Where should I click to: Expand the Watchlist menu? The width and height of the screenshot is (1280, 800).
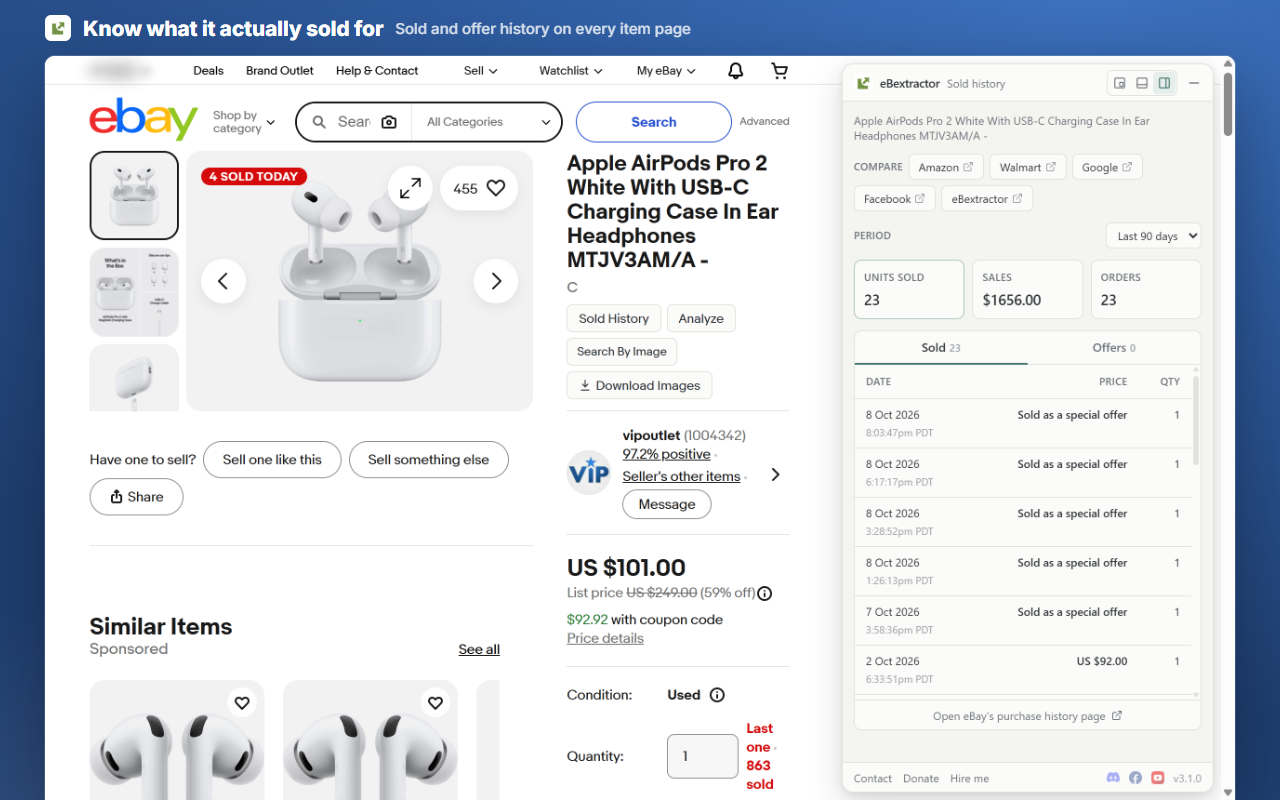click(571, 71)
